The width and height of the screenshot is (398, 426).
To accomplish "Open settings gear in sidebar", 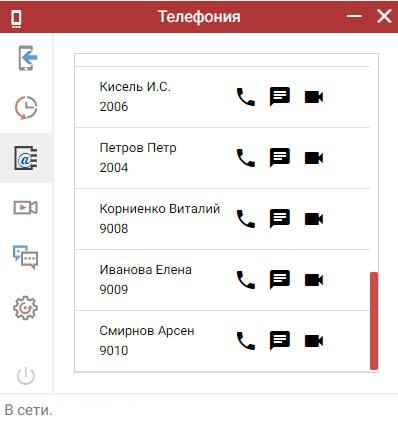I will [x=26, y=308].
